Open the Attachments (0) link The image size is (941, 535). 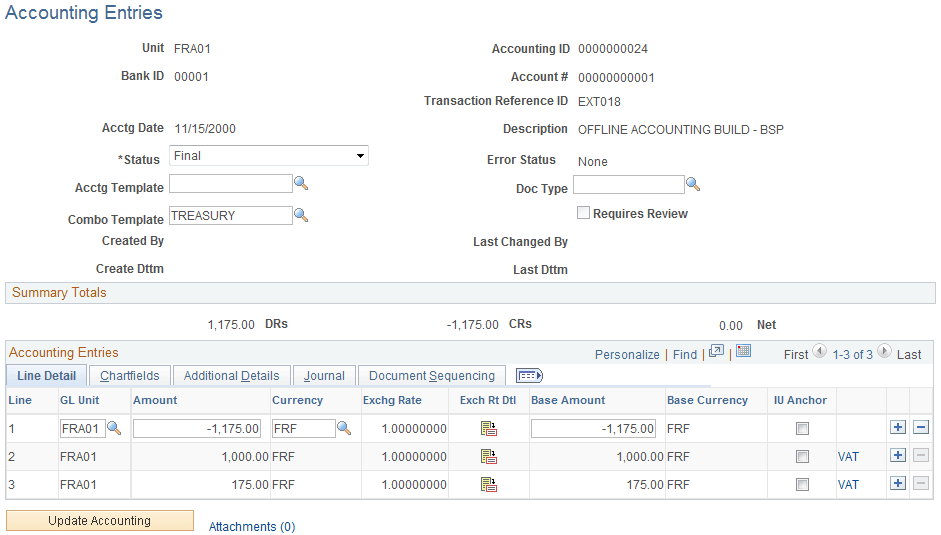[x=252, y=527]
